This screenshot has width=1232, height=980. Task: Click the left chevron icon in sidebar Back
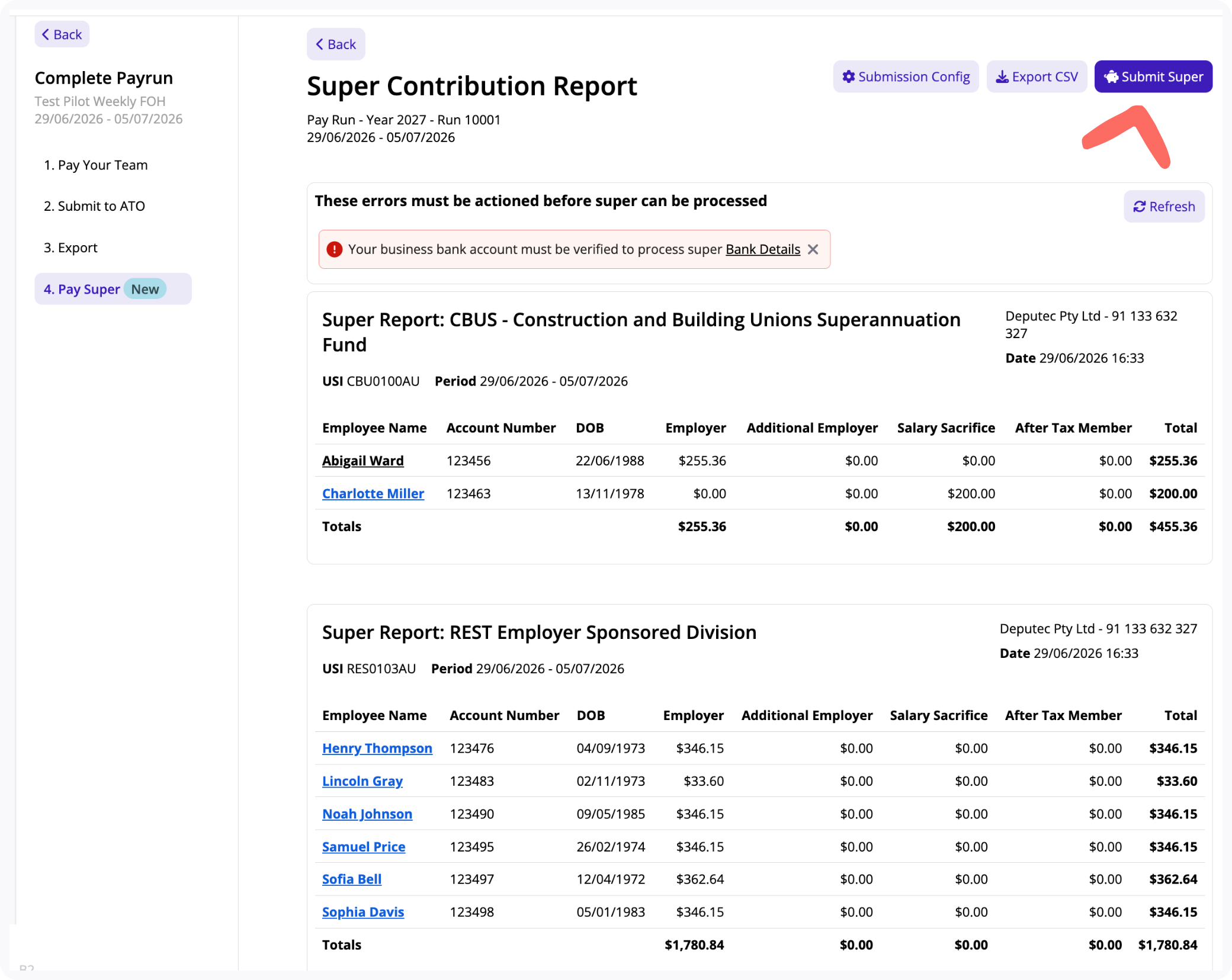pos(46,34)
